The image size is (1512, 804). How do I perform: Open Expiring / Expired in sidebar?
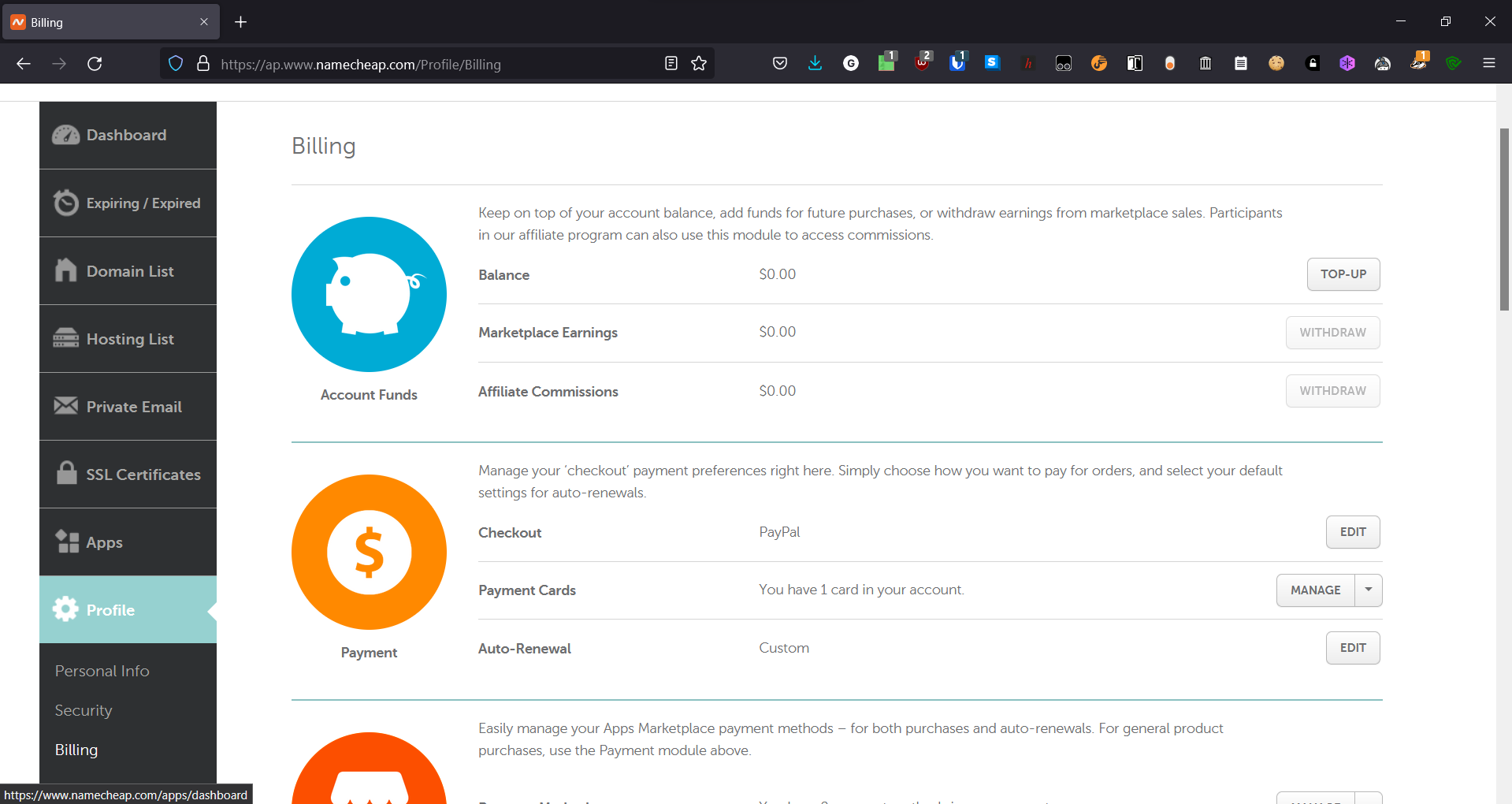(128, 203)
